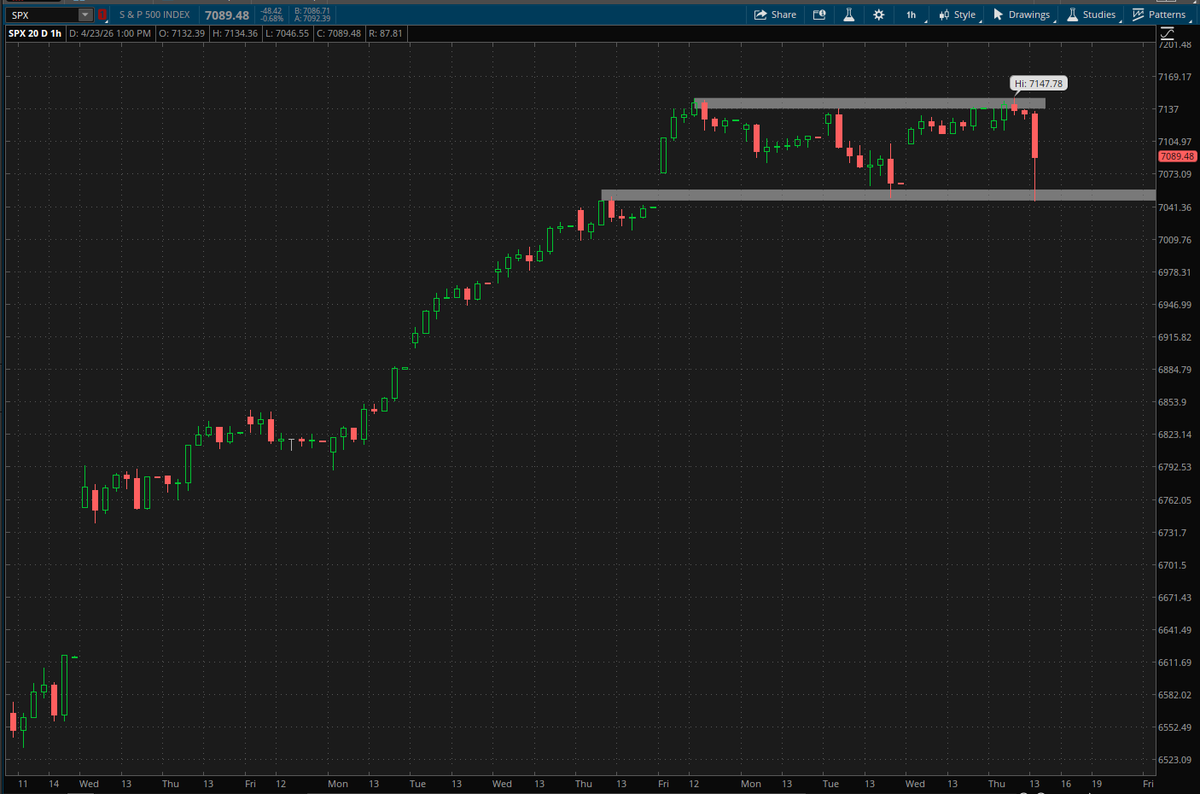Click the SPX 20 D 1h chart label
Image resolution: width=1200 pixels, height=794 pixels.
(35, 34)
